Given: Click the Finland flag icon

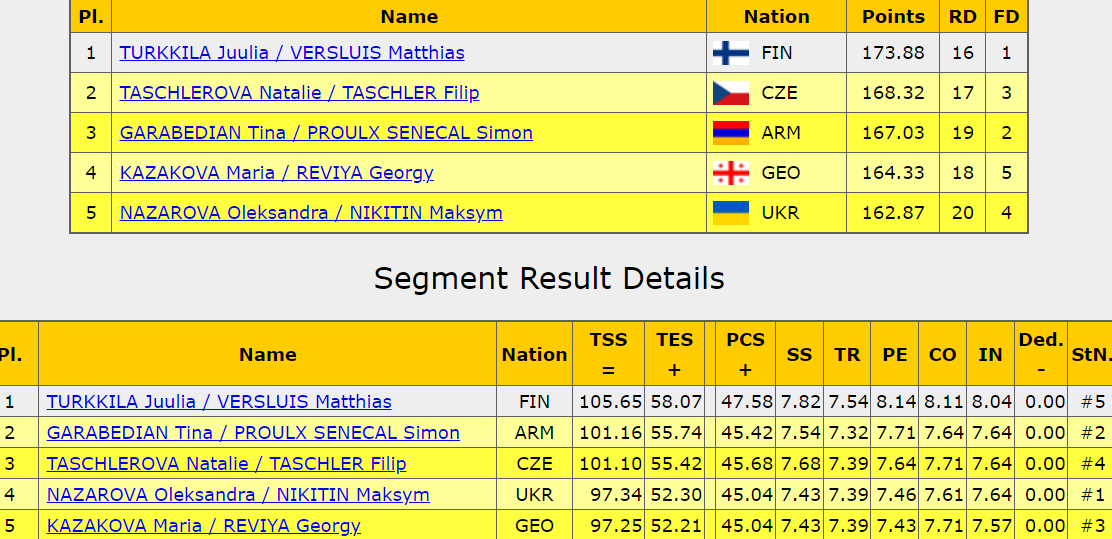Looking at the screenshot, I should [730, 53].
